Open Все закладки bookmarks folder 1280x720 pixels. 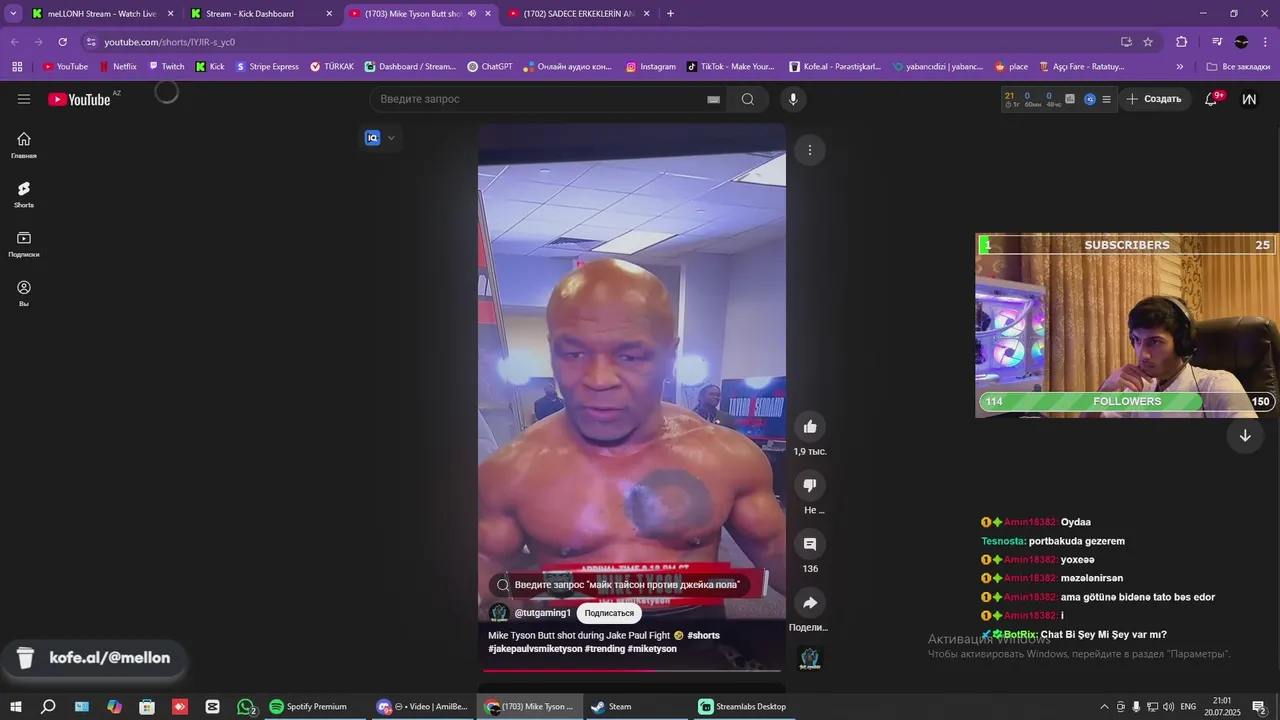pyautogui.click(x=1238, y=67)
